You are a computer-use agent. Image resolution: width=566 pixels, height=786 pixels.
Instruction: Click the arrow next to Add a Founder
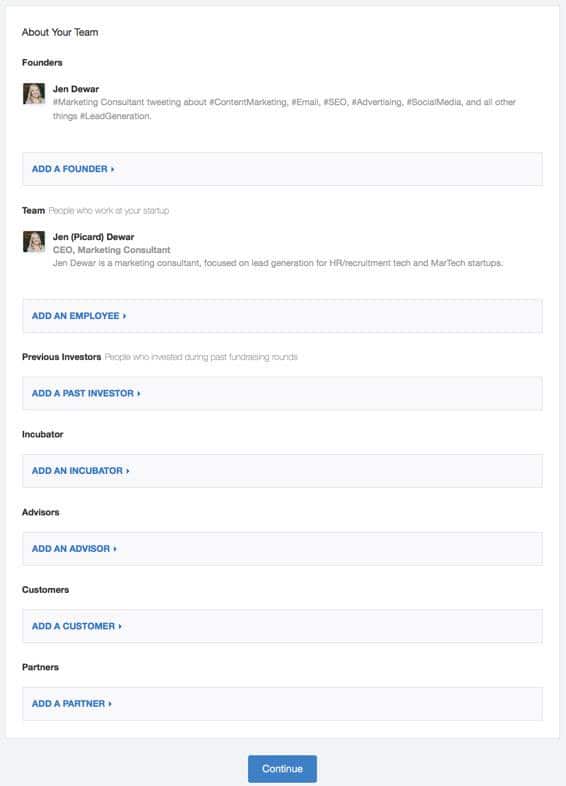click(112, 169)
